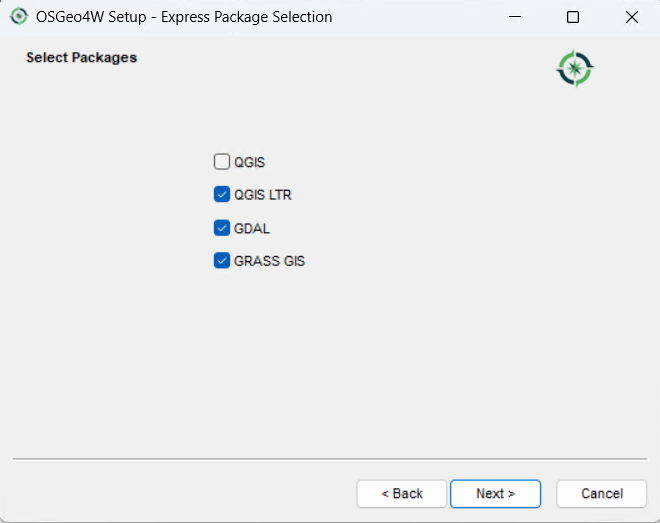Click the horizontal separator above the buttons
660x523 pixels.
pos(330,459)
